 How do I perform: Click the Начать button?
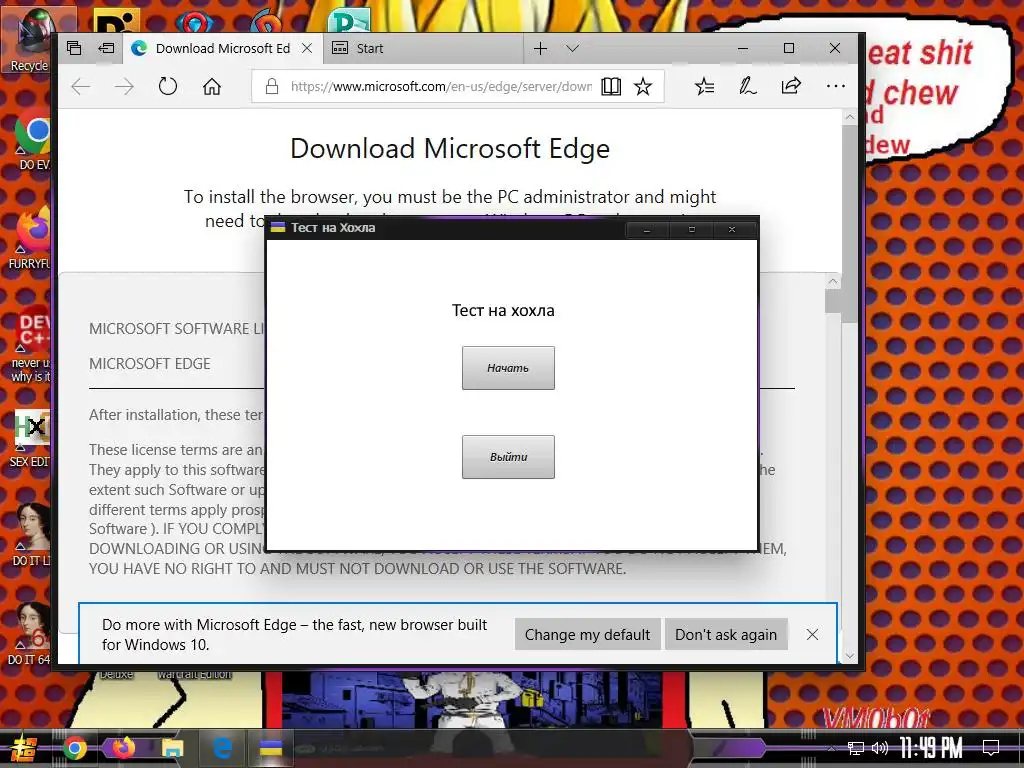click(x=508, y=368)
